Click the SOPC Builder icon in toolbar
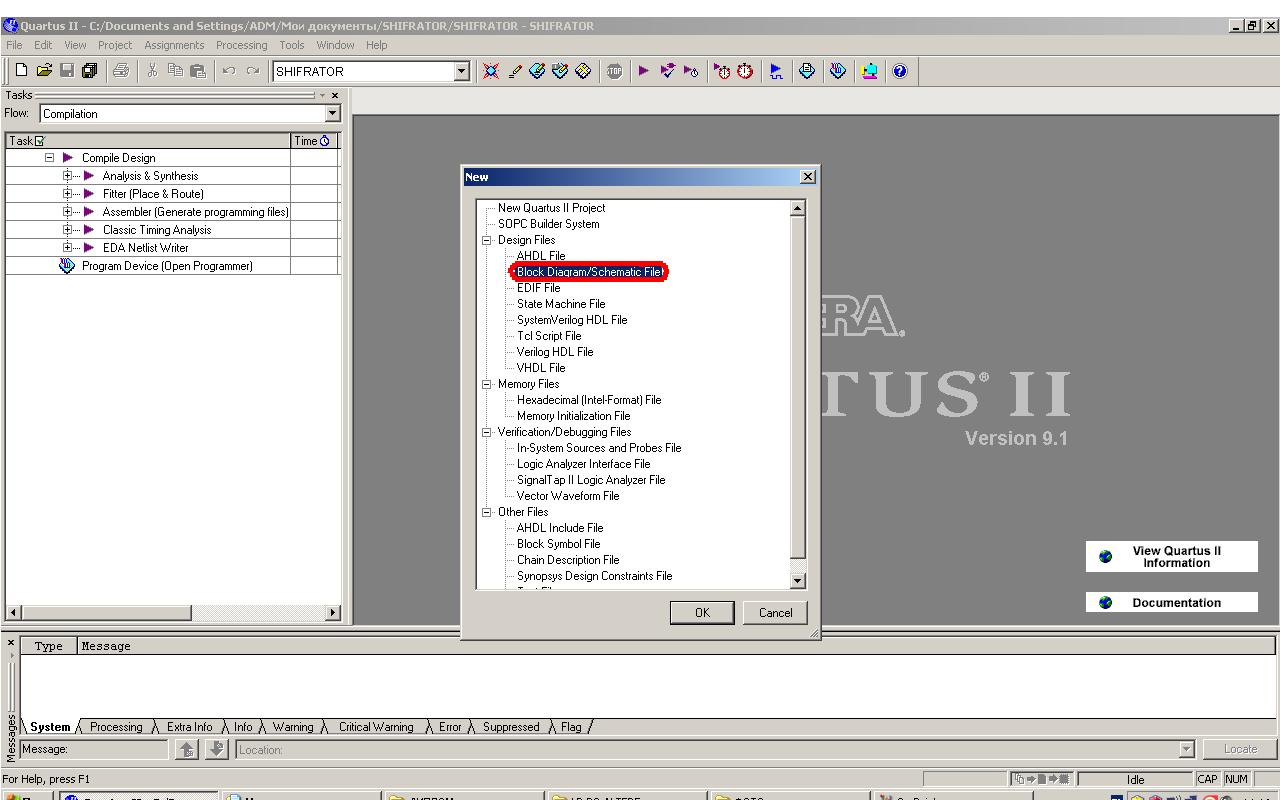This screenshot has width=1280, height=800. coord(869,71)
